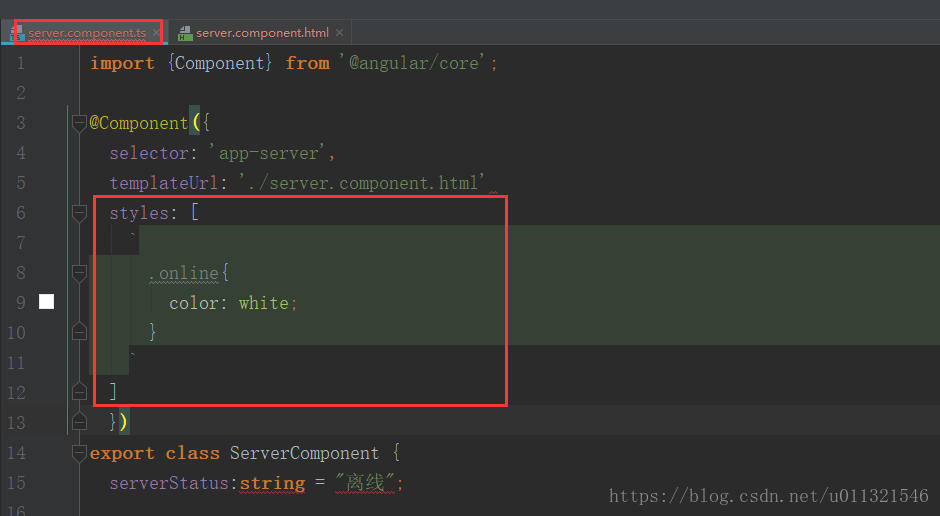
Task: Click the 'serverStatus' property name
Action: [x=169, y=483]
